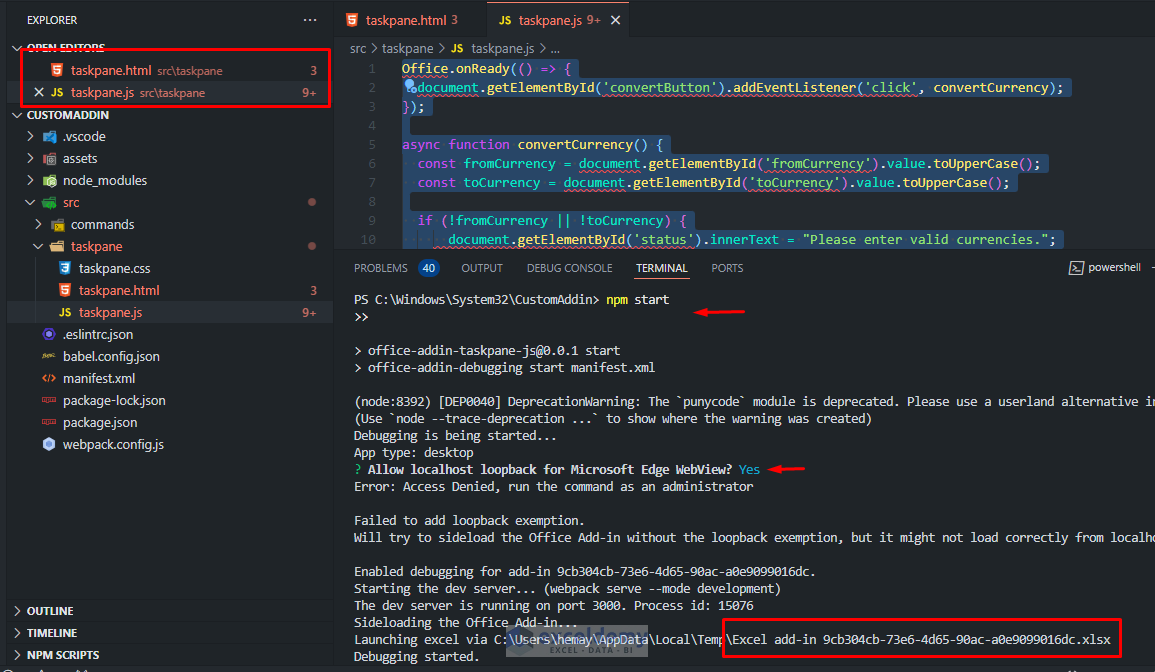This screenshot has width=1155, height=672.
Task: Collapse the taskpane folder
Action: coord(38,246)
